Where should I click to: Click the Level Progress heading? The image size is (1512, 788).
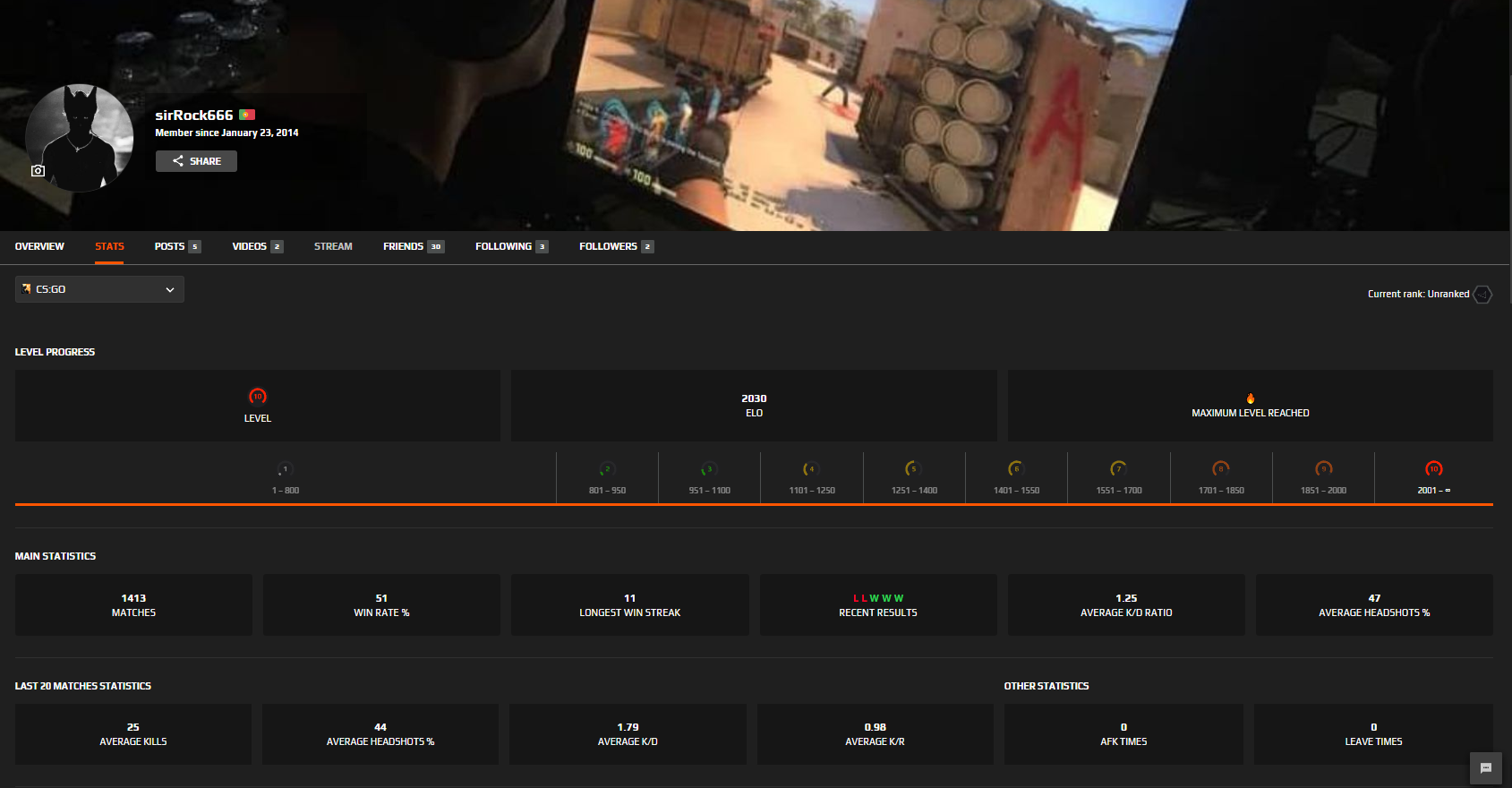click(55, 352)
